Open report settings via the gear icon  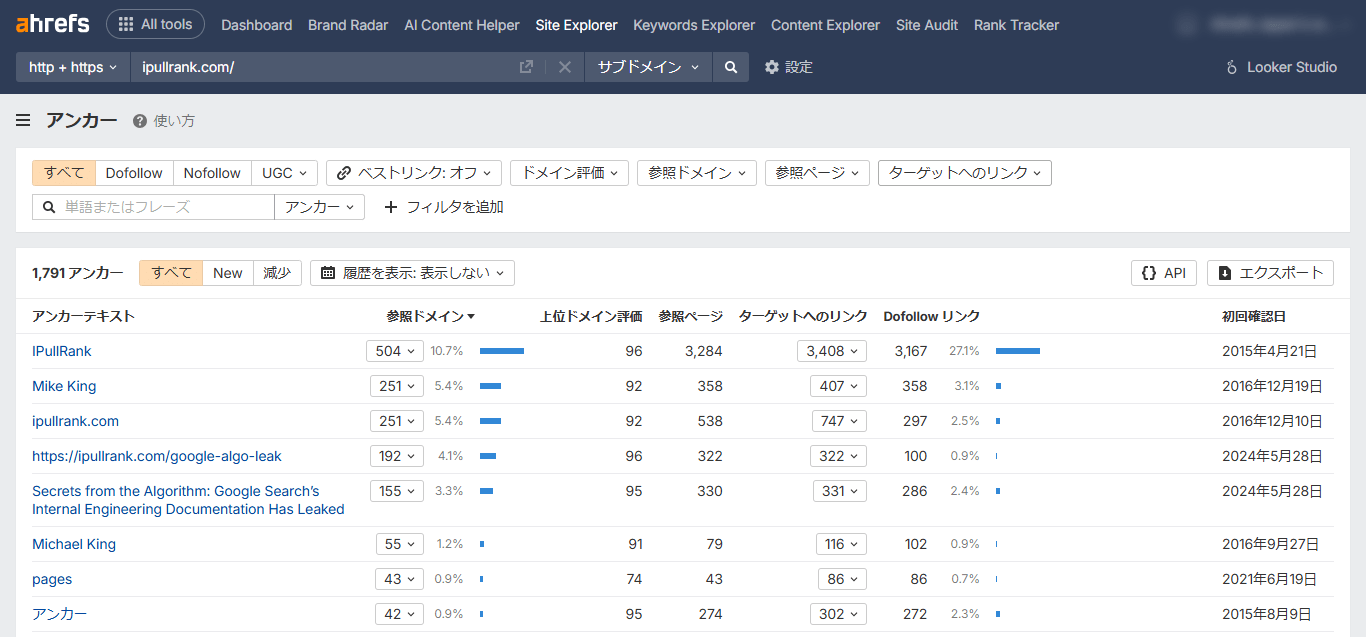click(x=770, y=67)
